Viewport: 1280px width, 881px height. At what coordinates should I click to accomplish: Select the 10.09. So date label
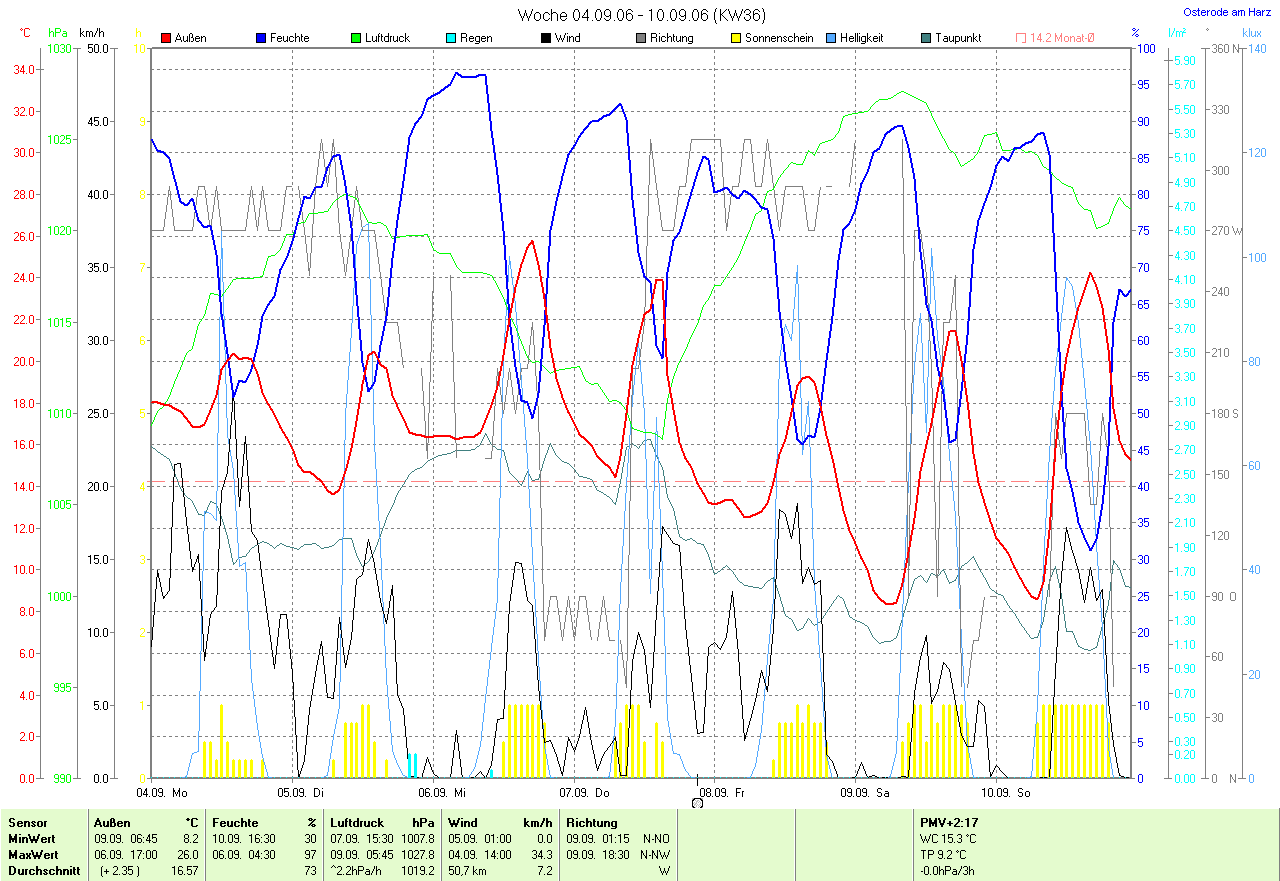click(x=1005, y=792)
